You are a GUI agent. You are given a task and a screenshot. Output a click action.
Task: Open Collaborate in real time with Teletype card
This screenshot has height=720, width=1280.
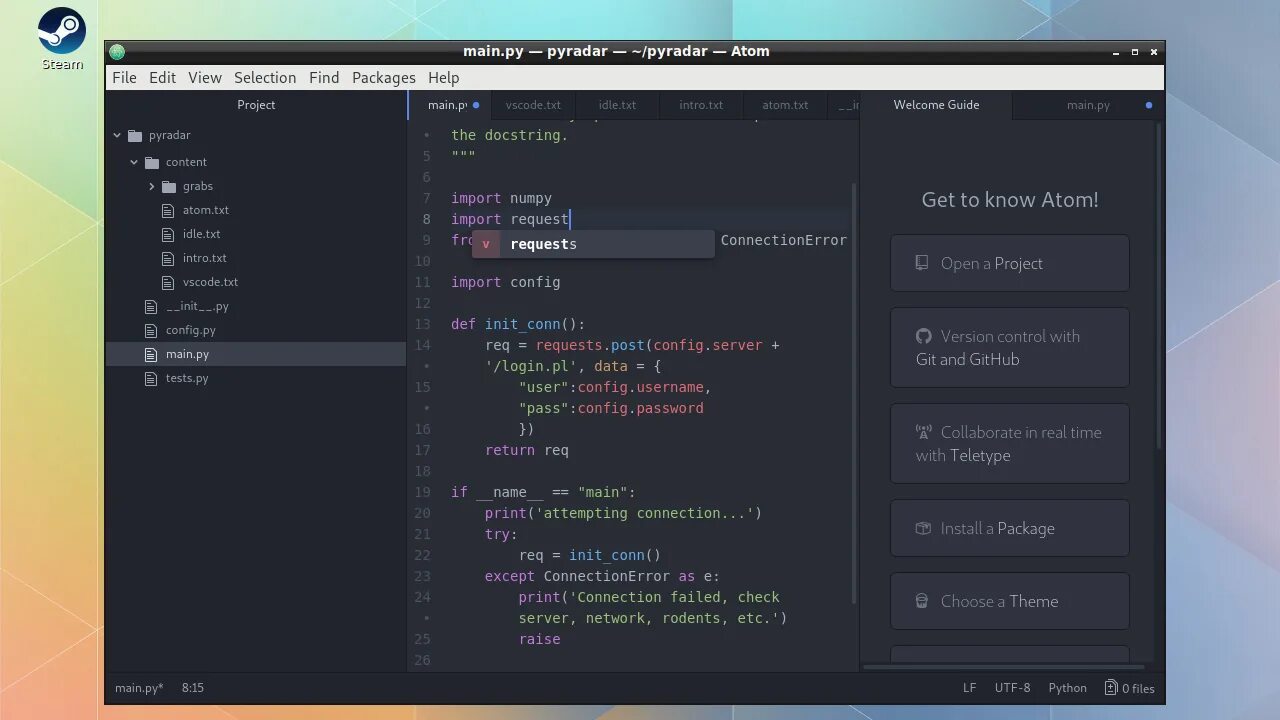coord(1010,443)
